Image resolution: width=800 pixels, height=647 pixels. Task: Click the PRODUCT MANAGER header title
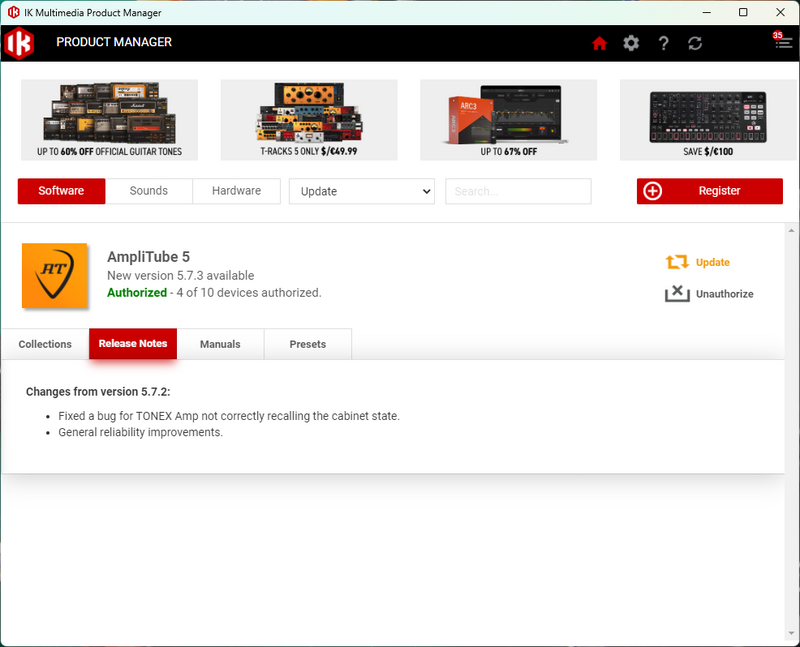[114, 42]
